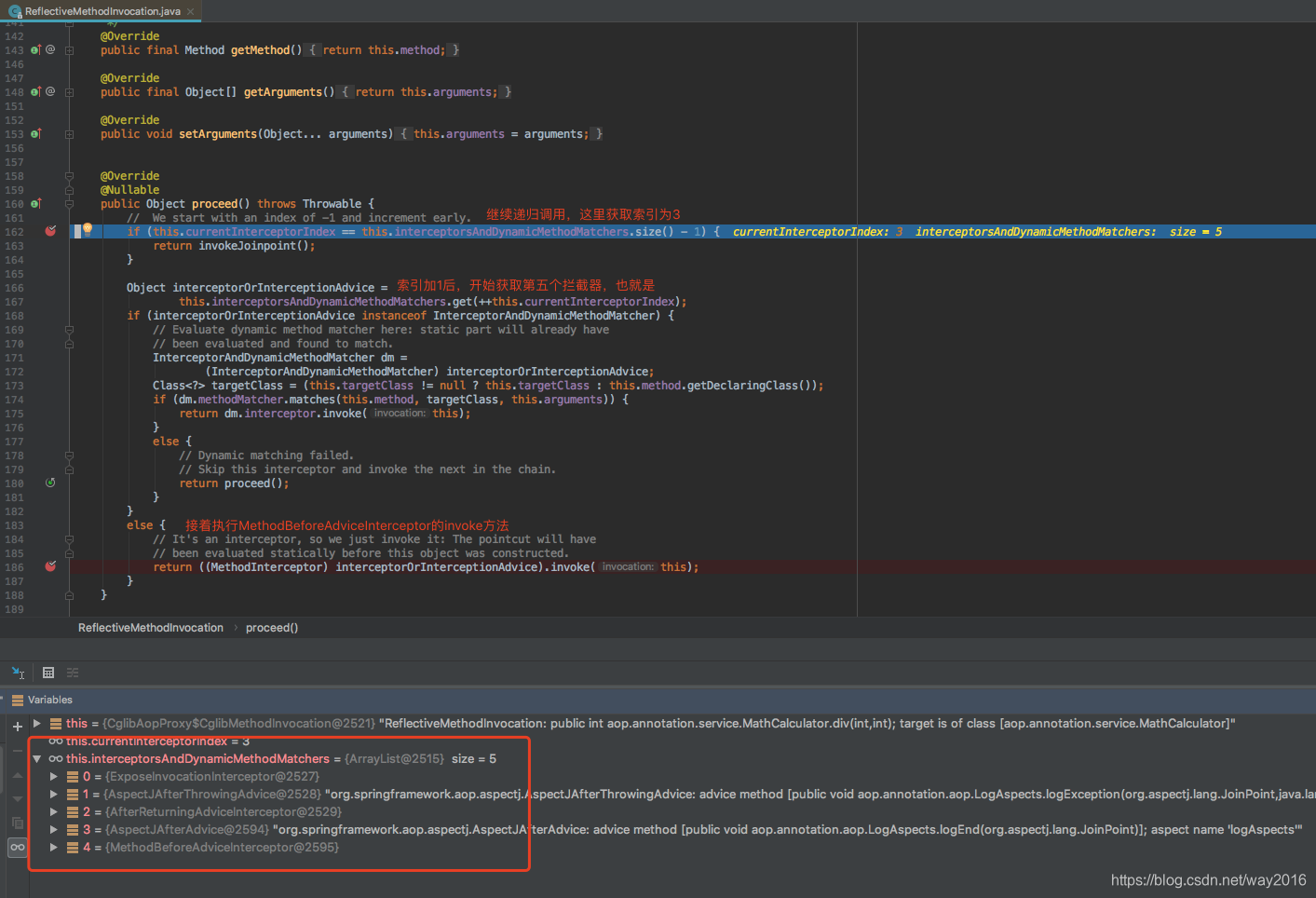The height and width of the screenshot is (898, 1316).
Task: Click the recursive call icon at line 180
Action: coord(50,483)
